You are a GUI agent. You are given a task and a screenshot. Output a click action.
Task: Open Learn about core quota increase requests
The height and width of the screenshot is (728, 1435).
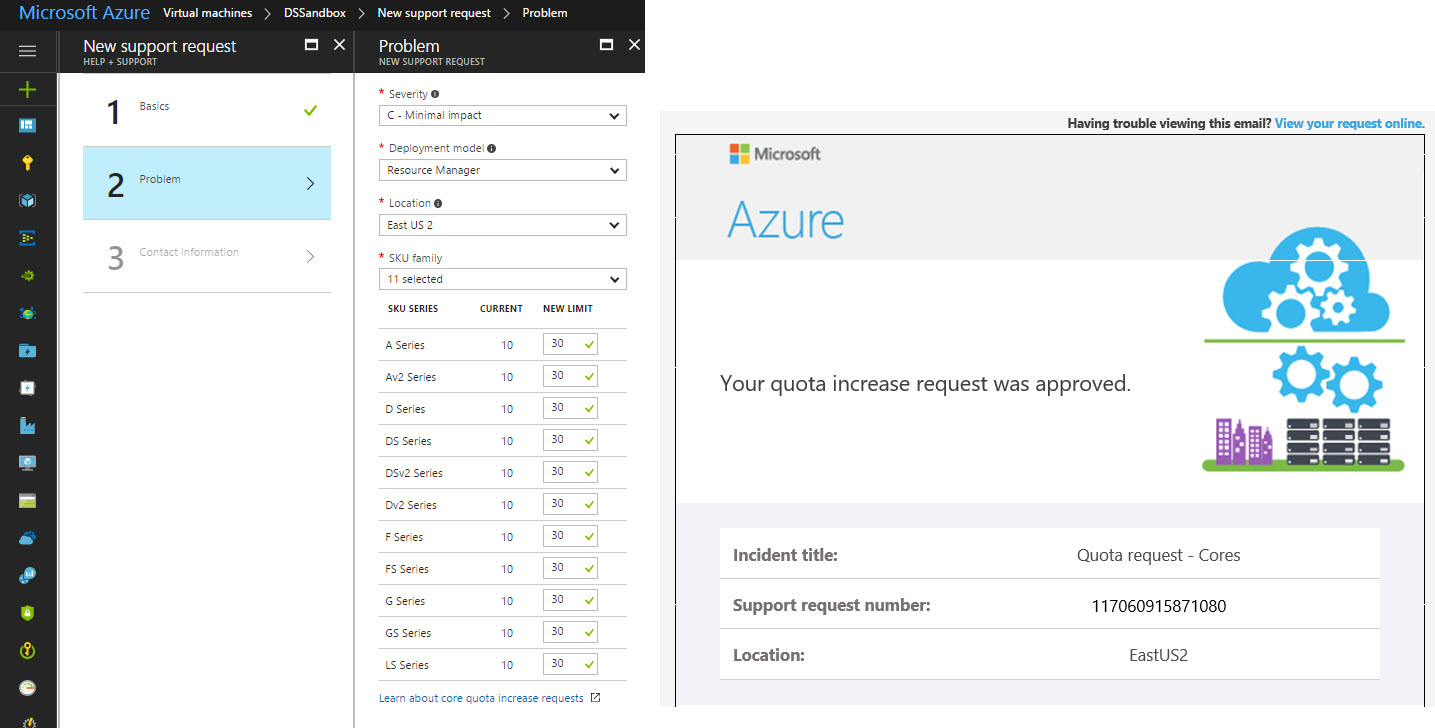point(481,698)
